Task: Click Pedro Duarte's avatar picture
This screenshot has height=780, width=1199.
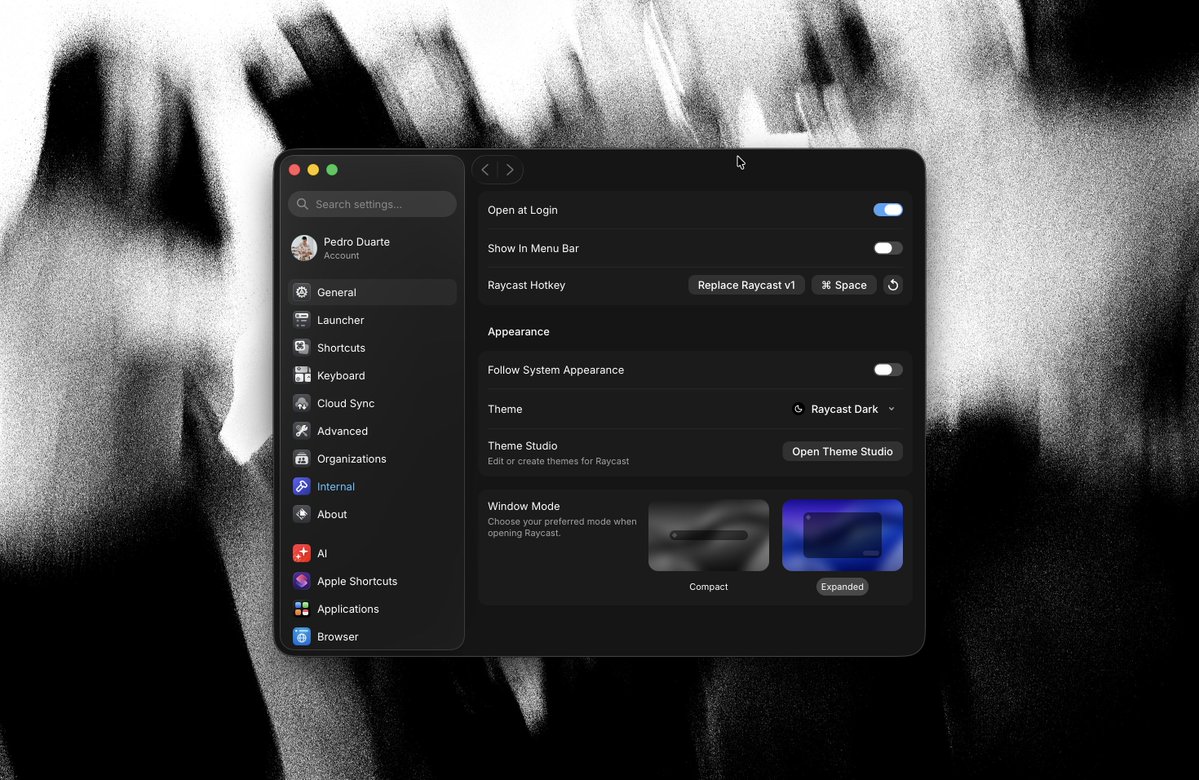Action: (304, 248)
